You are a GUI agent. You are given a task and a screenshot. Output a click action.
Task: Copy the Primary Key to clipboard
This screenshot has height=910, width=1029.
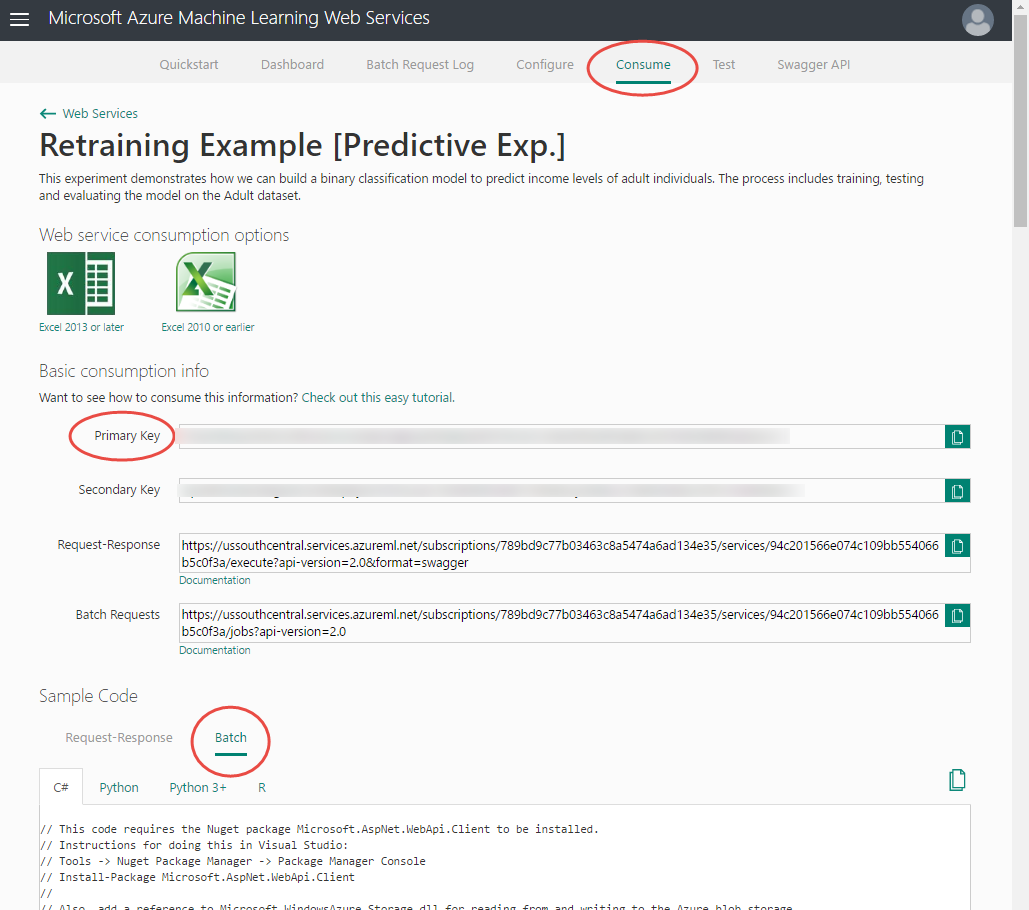[957, 437]
